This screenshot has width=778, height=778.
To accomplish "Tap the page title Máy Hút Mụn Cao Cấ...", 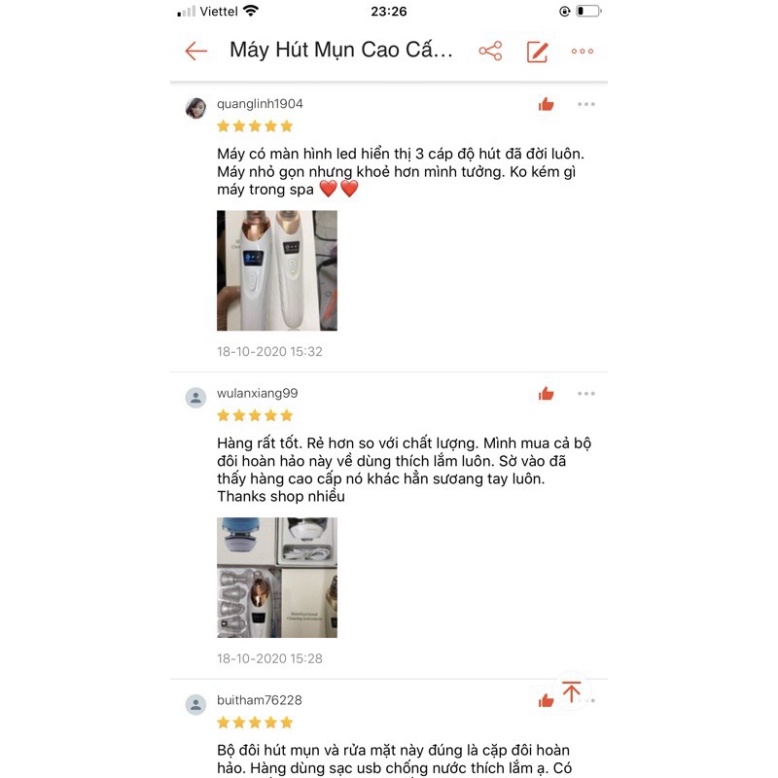I will tap(341, 50).
